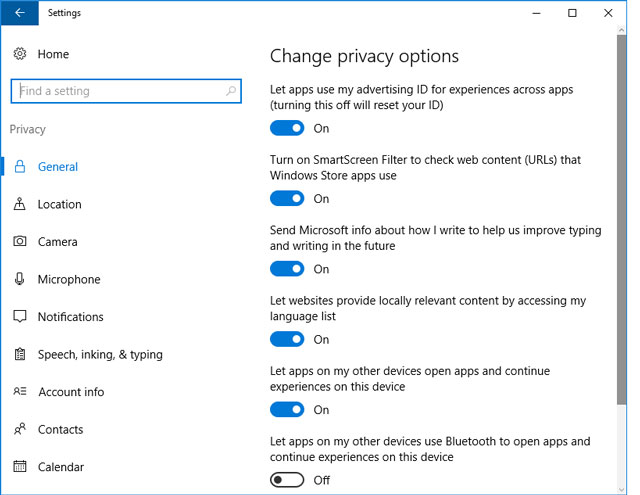Turn off the advertising ID toggle
The image size is (640, 495).
287,128
